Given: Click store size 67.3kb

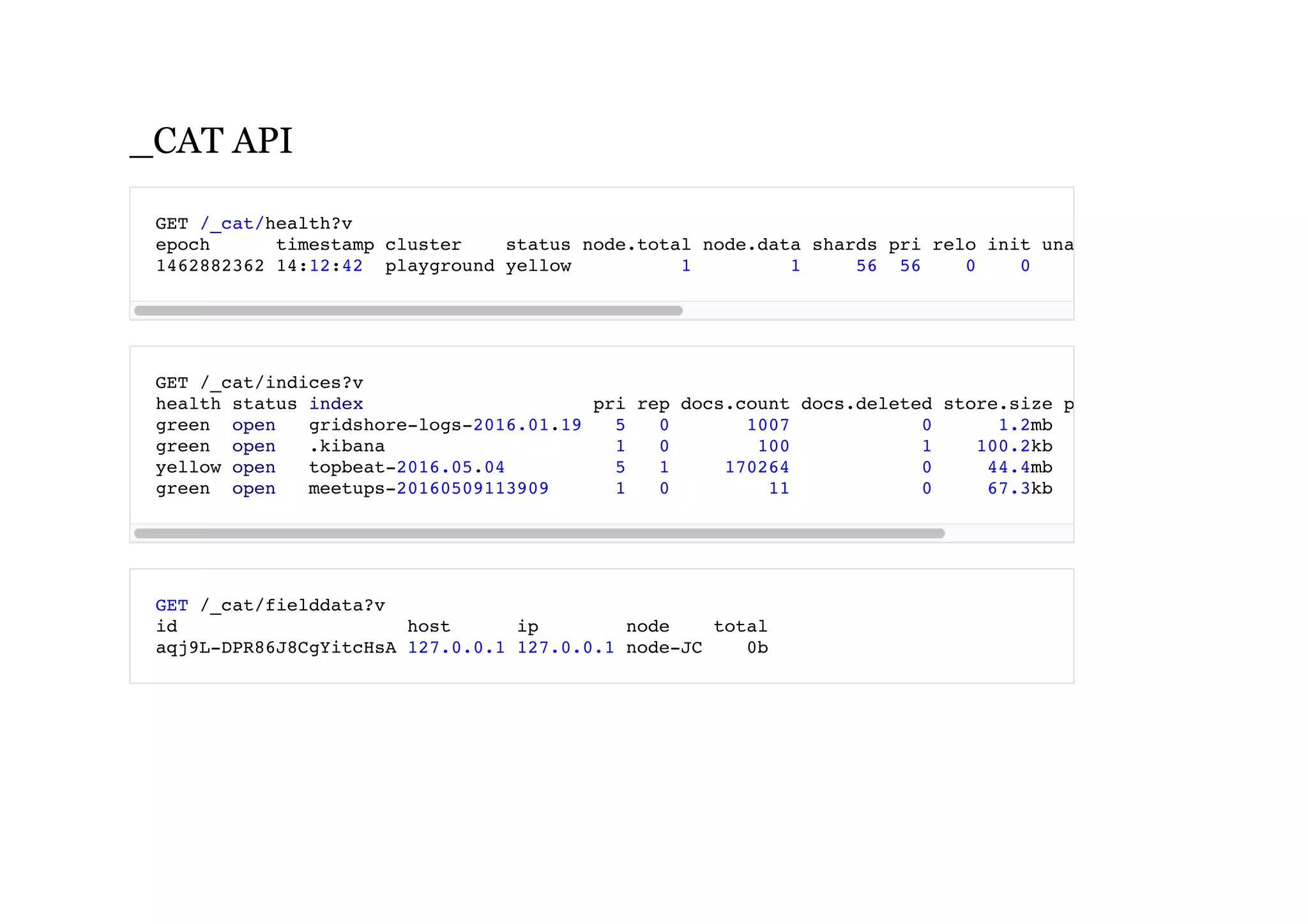Looking at the screenshot, I should (1020, 489).
